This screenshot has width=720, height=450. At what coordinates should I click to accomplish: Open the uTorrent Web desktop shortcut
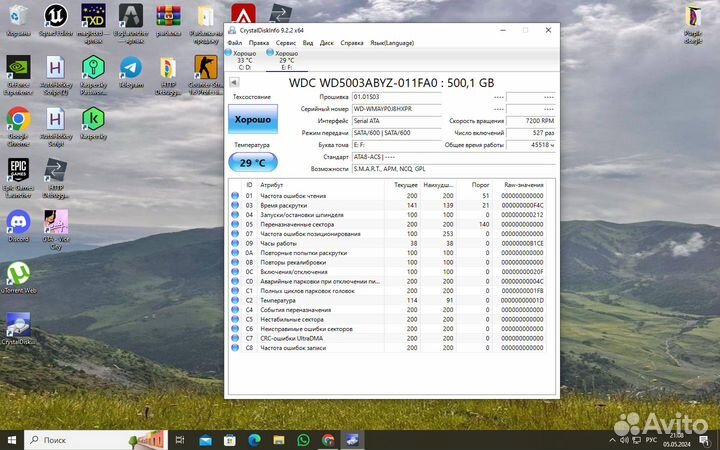click(x=18, y=274)
